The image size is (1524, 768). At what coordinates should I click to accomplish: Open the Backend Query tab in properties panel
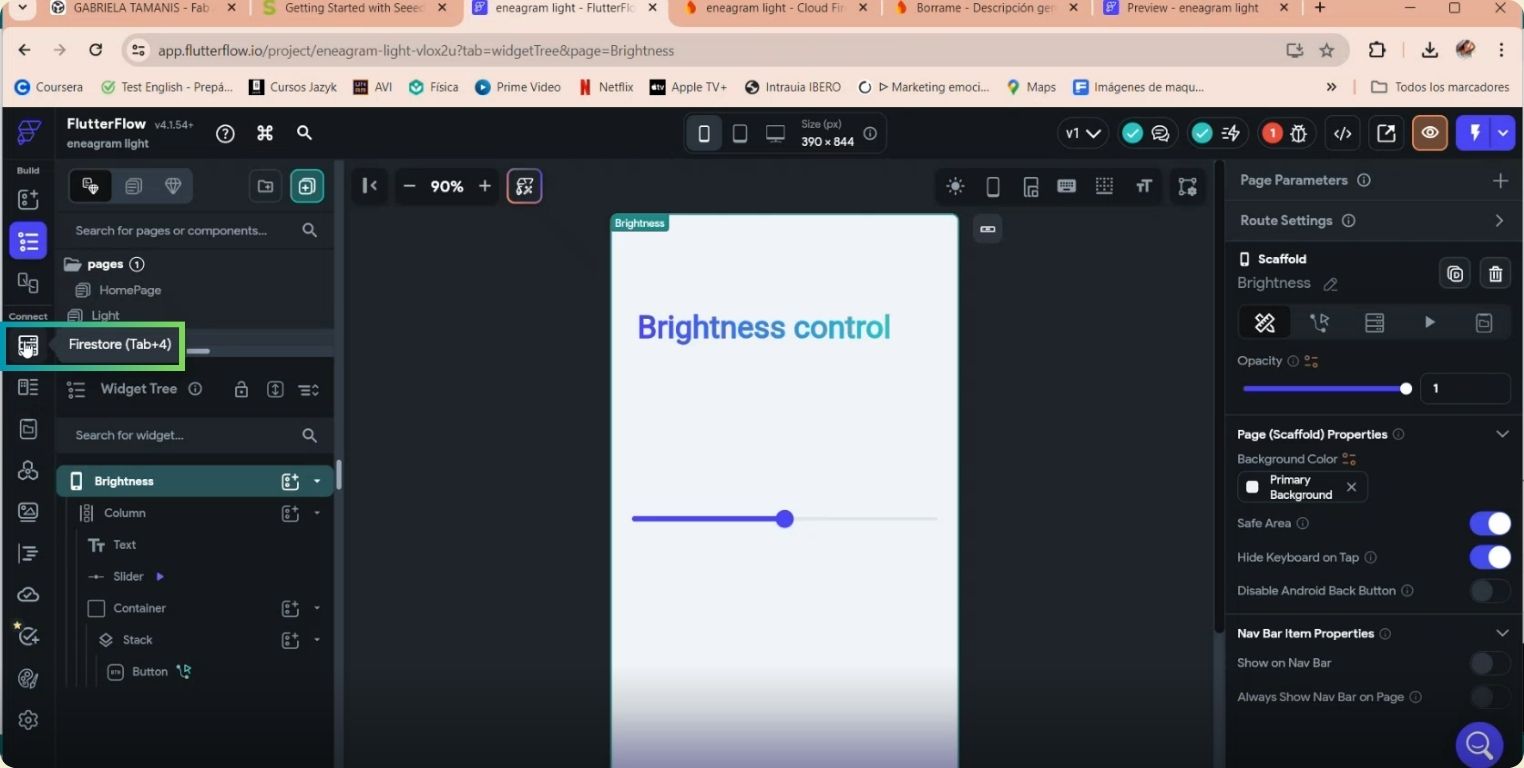[1374, 322]
